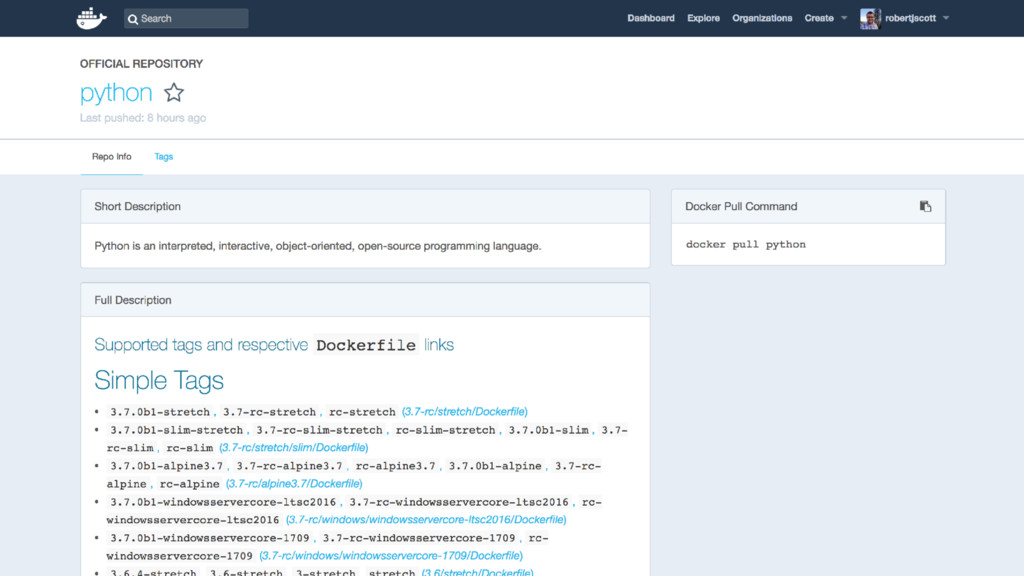The height and width of the screenshot is (576, 1024).
Task: Open the 3.7-rc/stretch/slim/Dockerfile link
Action: 293,447
